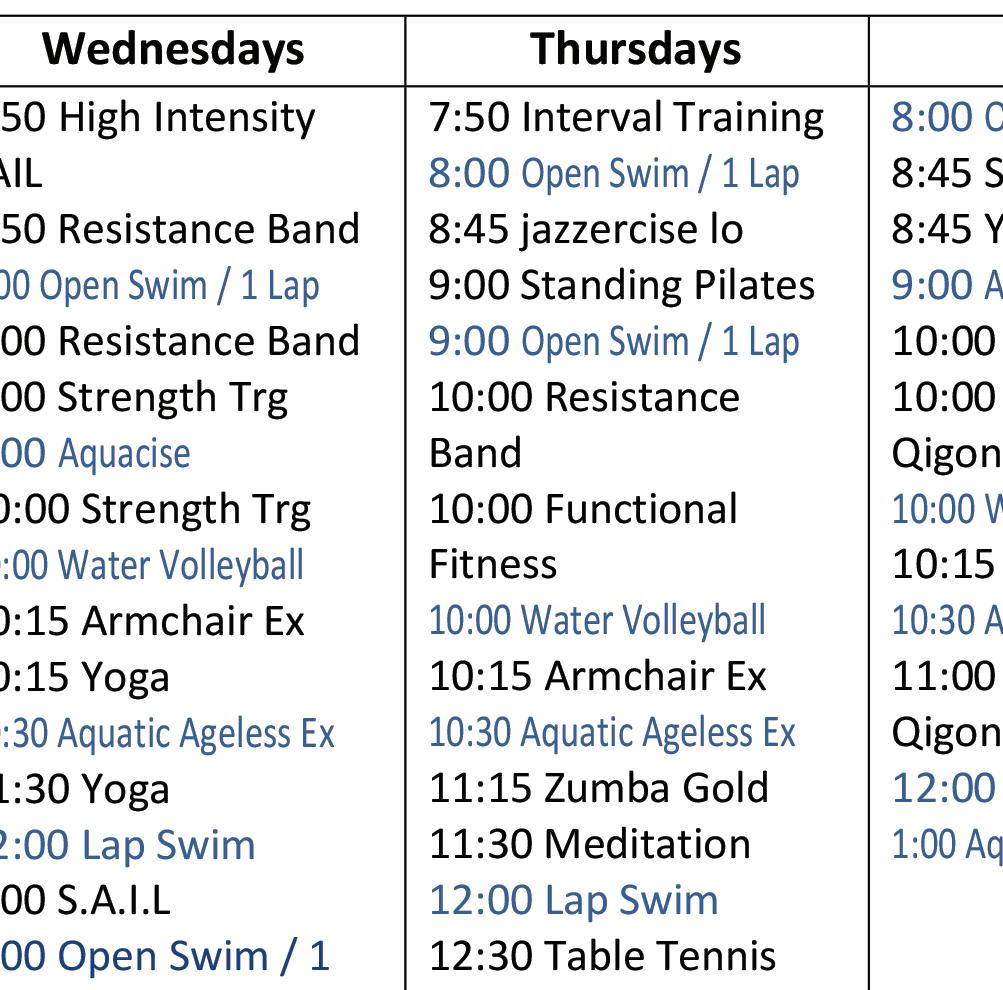This screenshot has height=990, width=1003.
Task: Select 10:00 Functional Fitness entry
Action: (x=583, y=537)
